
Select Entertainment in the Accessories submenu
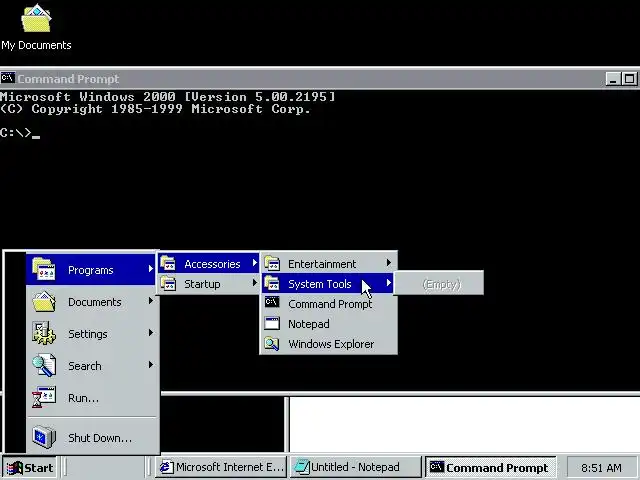328,264
